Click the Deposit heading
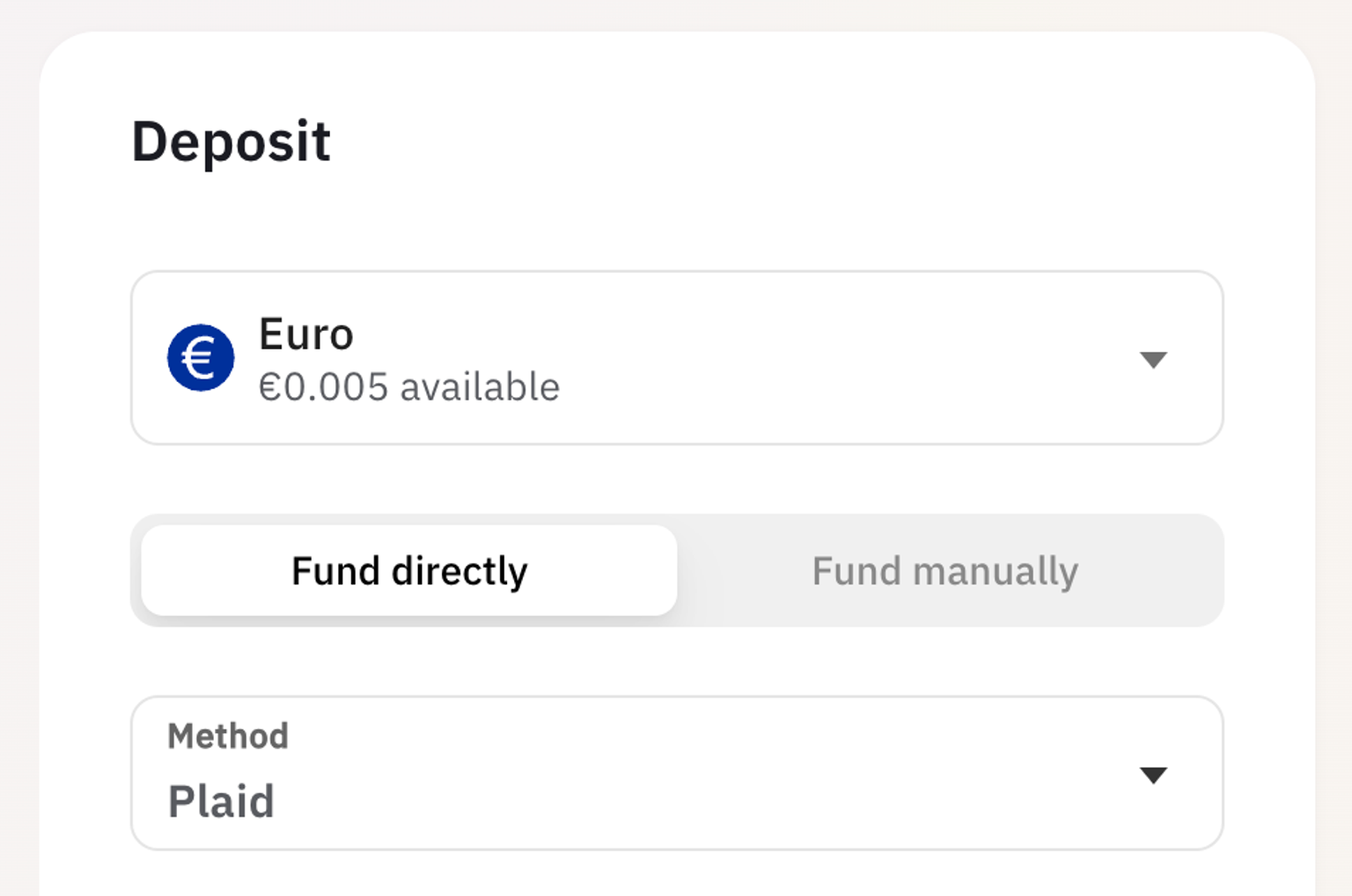 point(231,142)
